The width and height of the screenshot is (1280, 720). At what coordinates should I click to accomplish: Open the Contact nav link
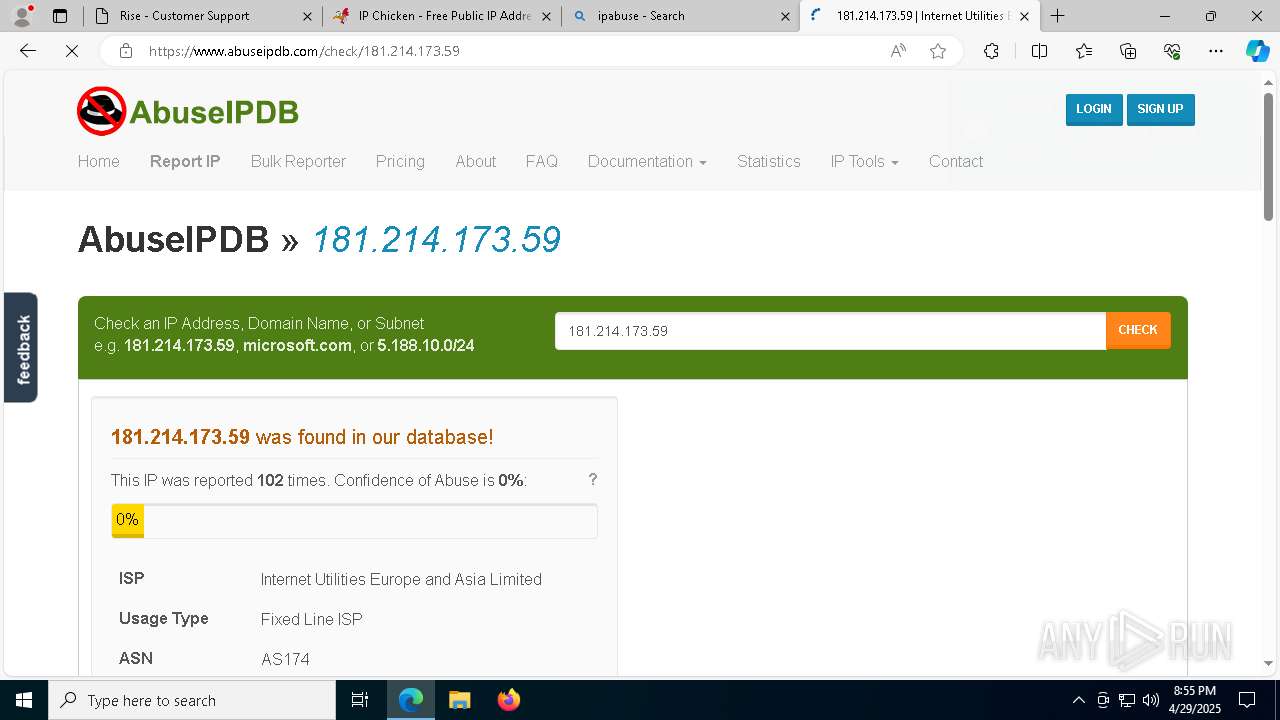click(x=956, y=161)
